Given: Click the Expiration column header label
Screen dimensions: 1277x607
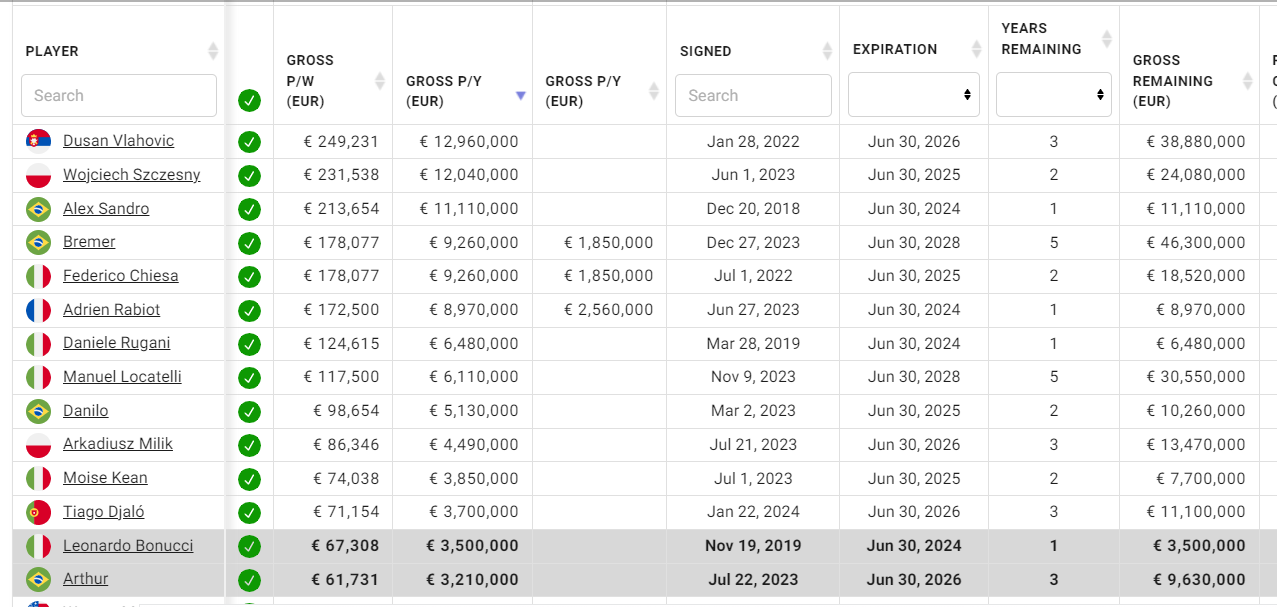Looking at the screenshot, I should [x=895, y=49].
